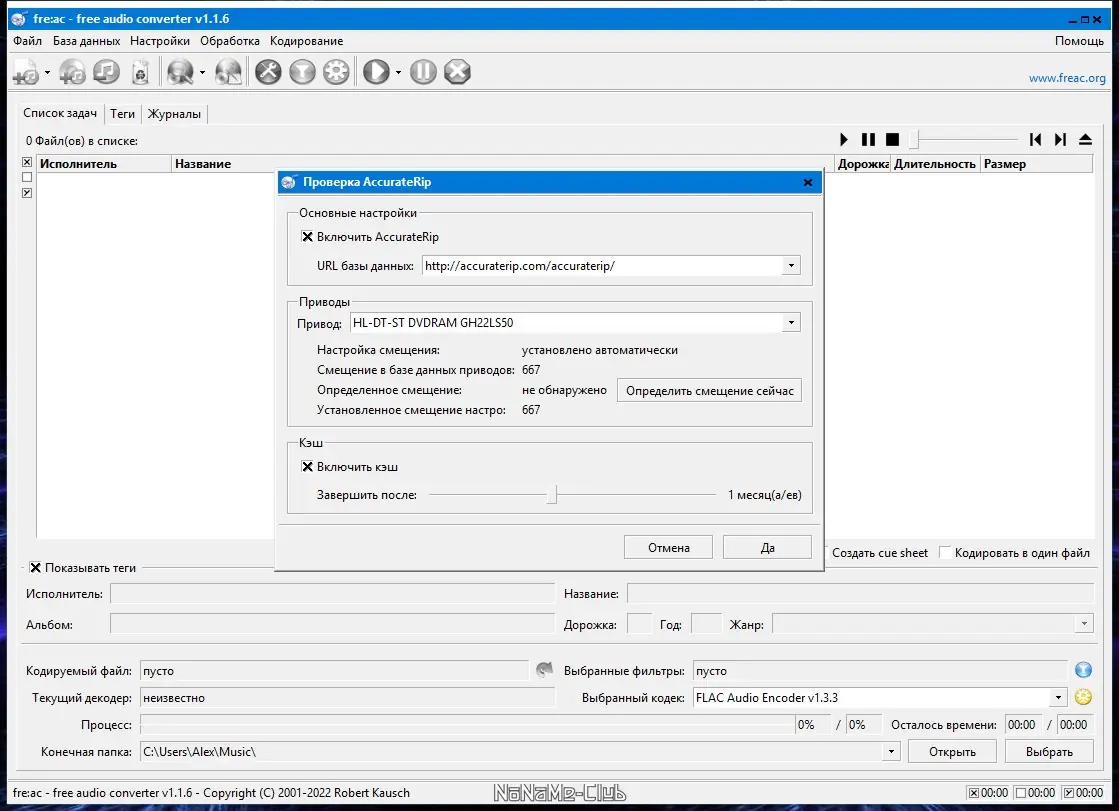The image size is (1119, 811).
Task: Select the Add audio CD contents icon
Action: pyautogui.click(x=70, y=71)
